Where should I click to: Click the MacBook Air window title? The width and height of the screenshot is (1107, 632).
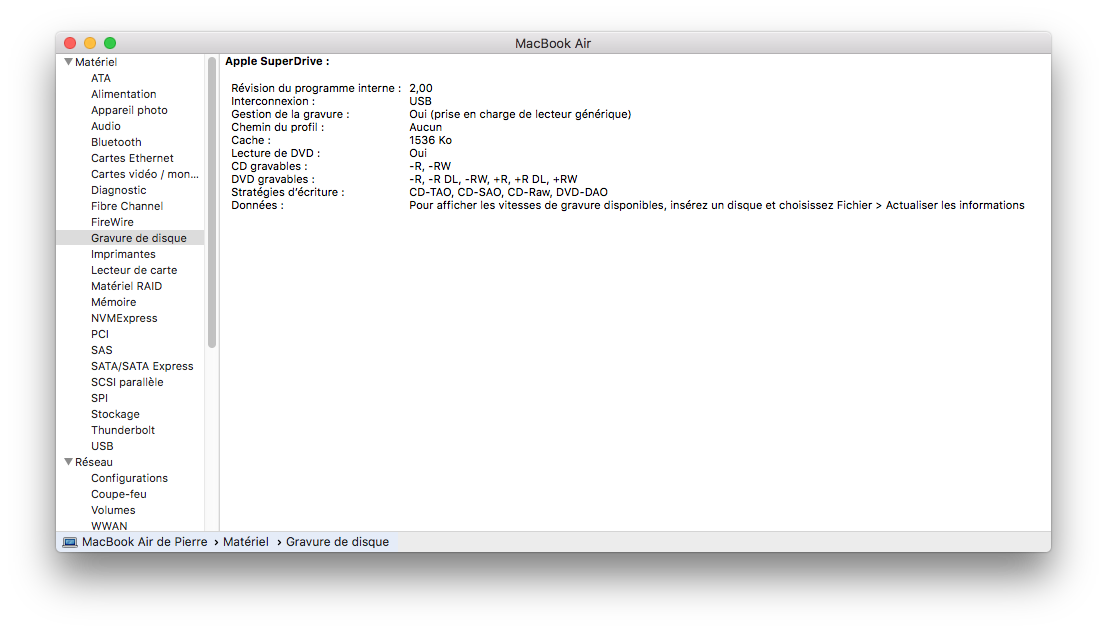pyautogui.click(x=553, y=44)
